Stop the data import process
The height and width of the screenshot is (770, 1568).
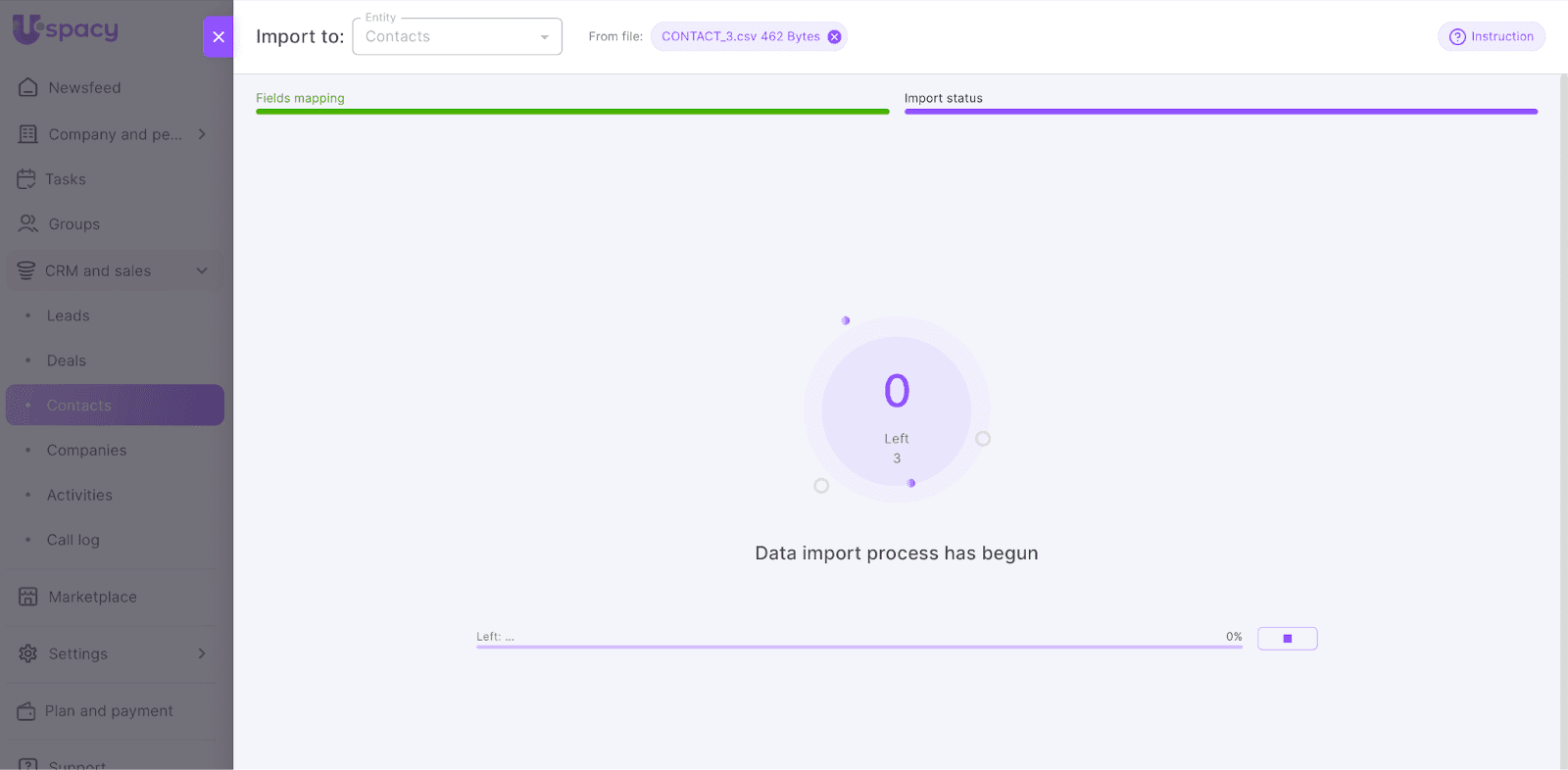click(x=1287, y=639)
